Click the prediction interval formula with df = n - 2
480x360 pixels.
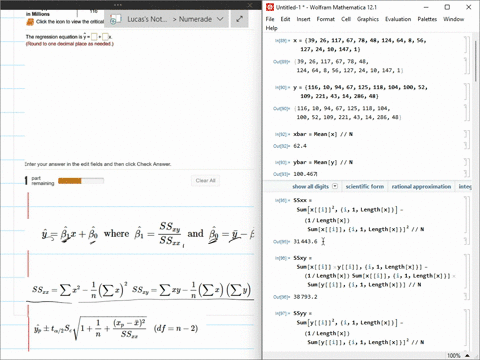point(116,328)
